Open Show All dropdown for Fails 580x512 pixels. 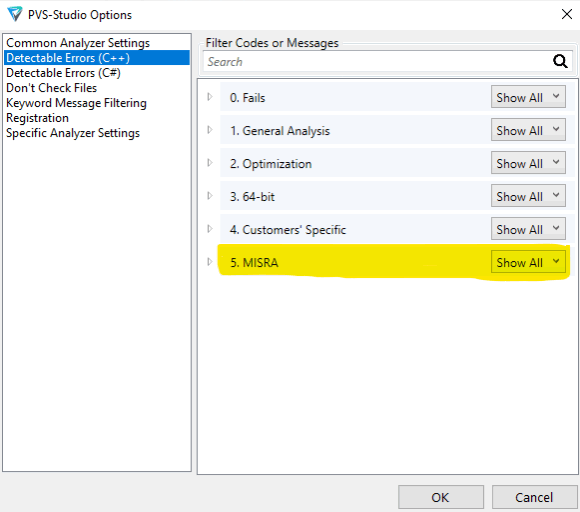[528, 97]
